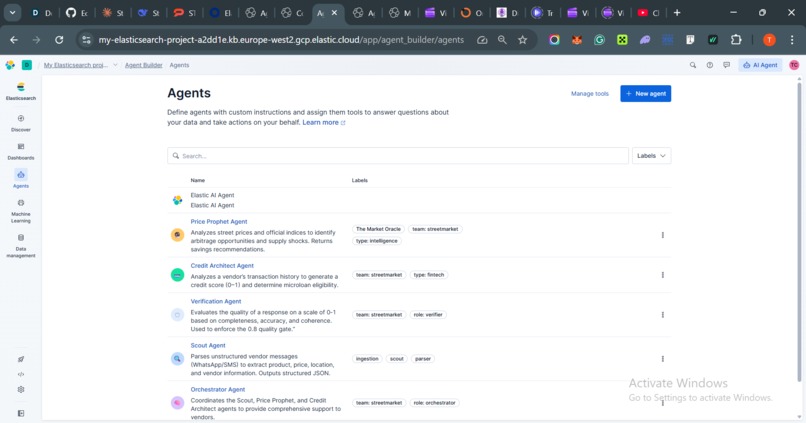Collapse the sidebar with the panel icon
The image size is (806, 423).
coord(21,413)
